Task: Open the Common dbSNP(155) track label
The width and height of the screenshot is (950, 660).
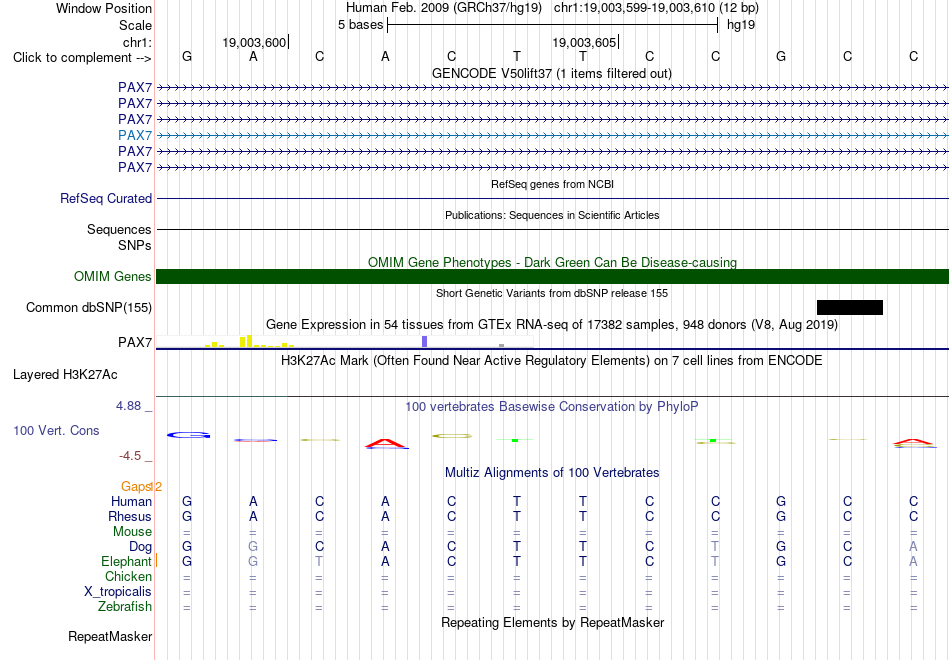Action: 89,307
